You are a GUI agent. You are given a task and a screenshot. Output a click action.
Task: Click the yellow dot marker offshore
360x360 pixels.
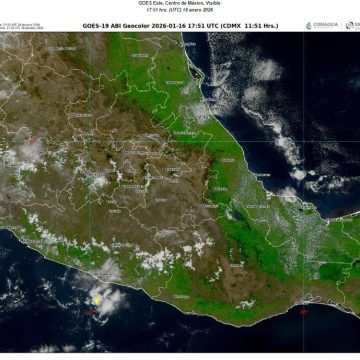pyautogui.click(x=97, y=301)
